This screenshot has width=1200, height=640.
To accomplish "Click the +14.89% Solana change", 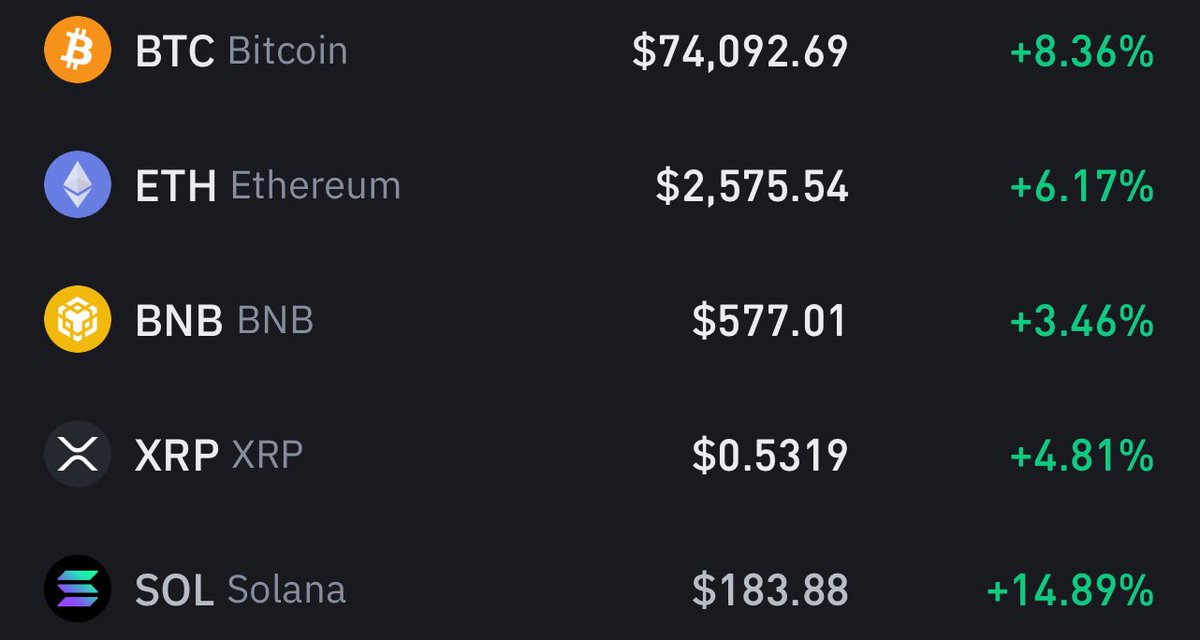I will pyautogui.click(x=1070, y=590).
